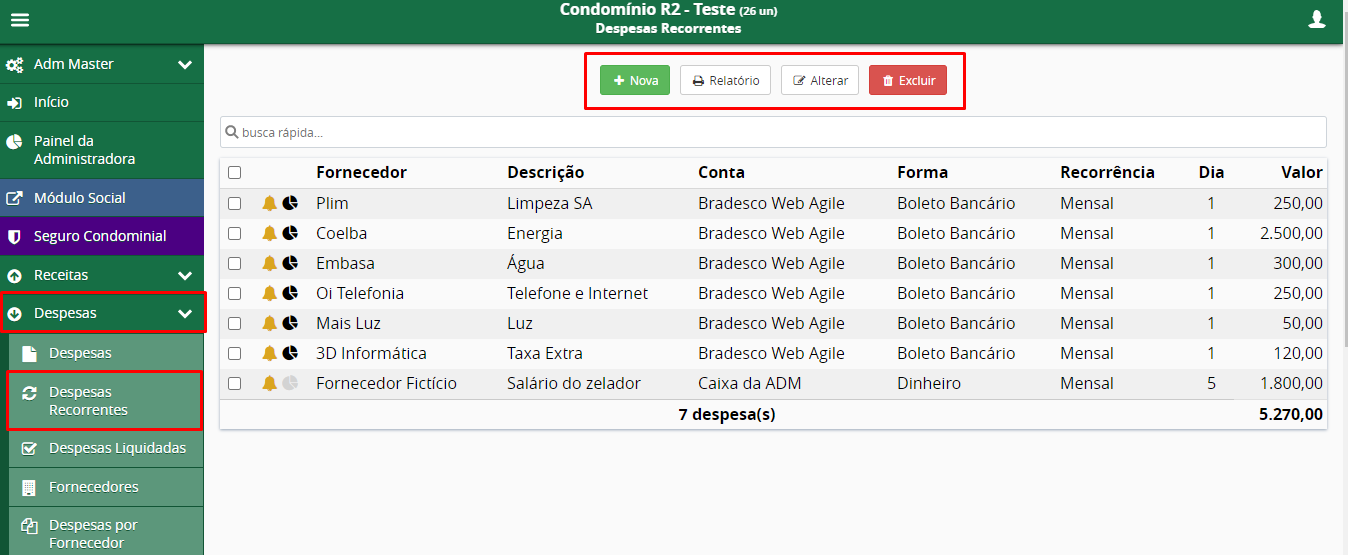The width and height of the screenshot is (1348, 555).
Task: Open the user profile icon
Action: (x=1317, y=19)
